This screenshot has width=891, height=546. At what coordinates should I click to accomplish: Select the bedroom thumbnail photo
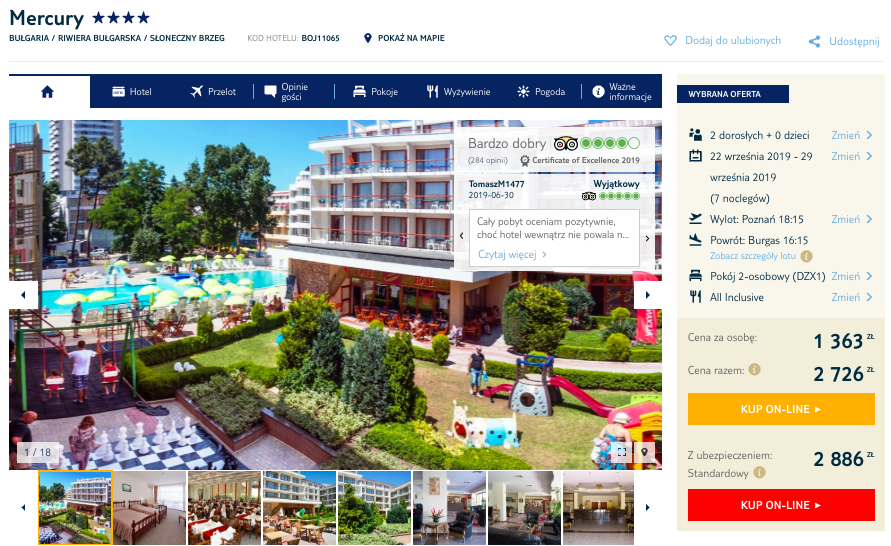click(149, 507)
